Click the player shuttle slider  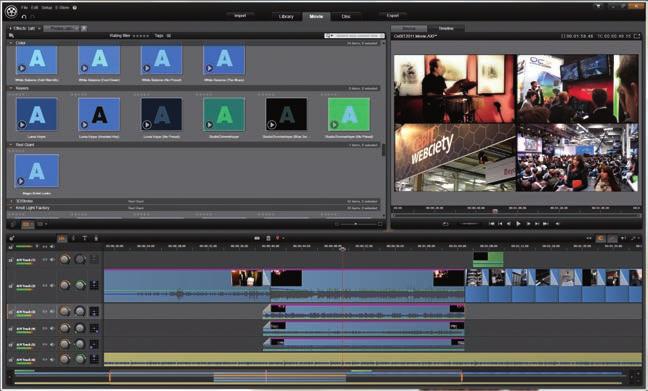[x=469, y=224]
